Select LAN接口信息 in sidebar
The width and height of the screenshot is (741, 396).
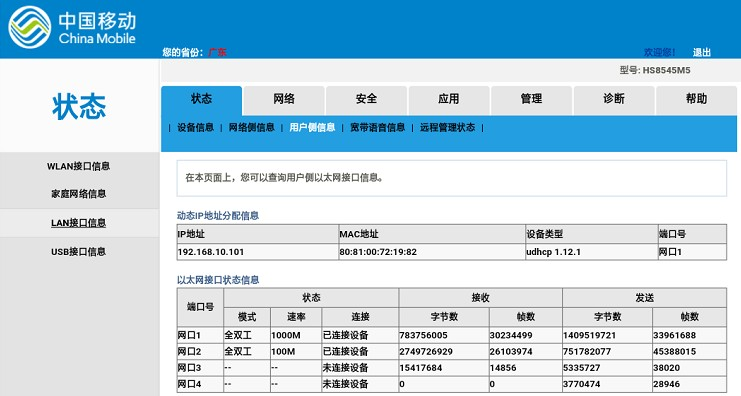[78, 223]
